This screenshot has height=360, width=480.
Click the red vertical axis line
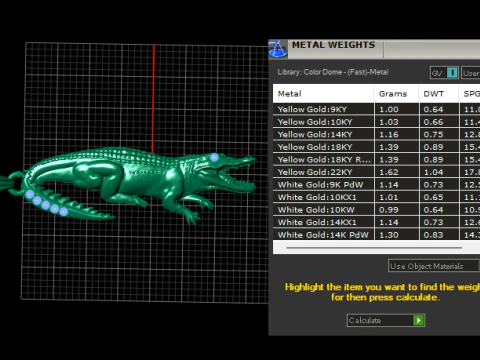coord(154,99)
